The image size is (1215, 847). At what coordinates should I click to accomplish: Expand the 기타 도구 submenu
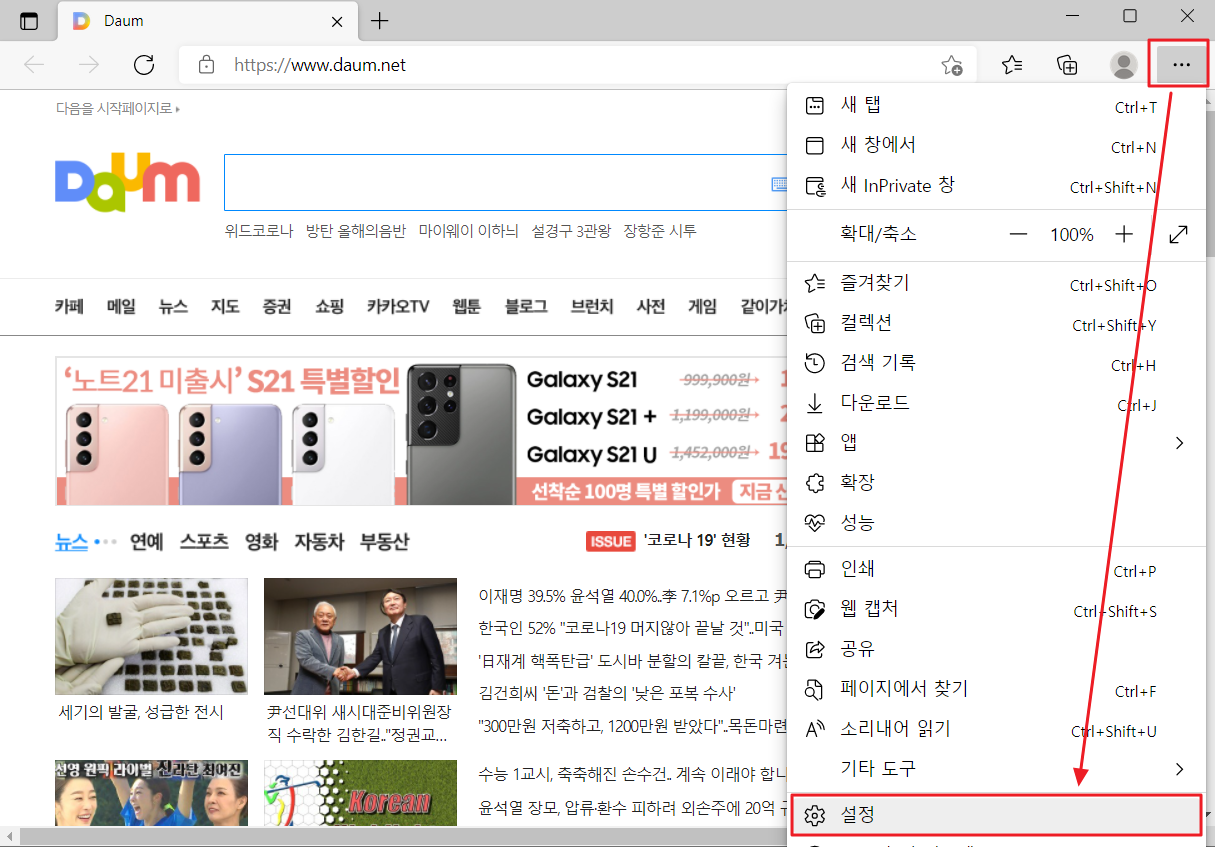(995, 769)
